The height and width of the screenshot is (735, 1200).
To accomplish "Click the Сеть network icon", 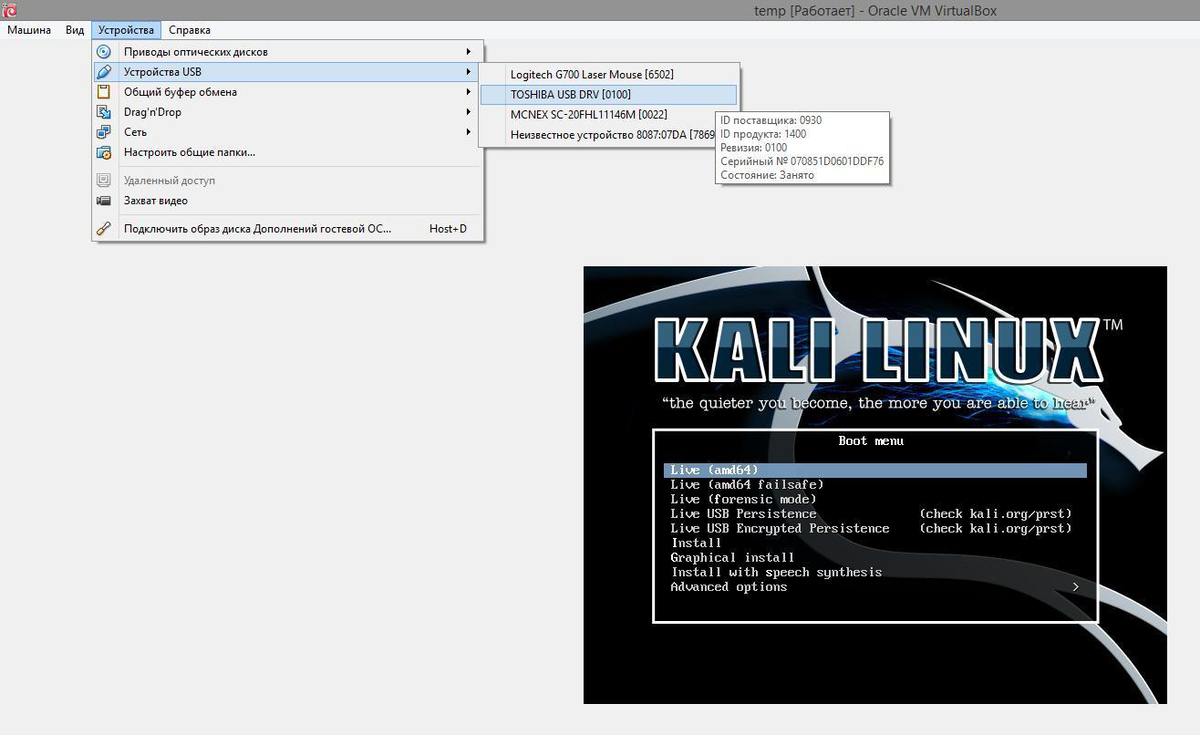I will tap(104, 132).
